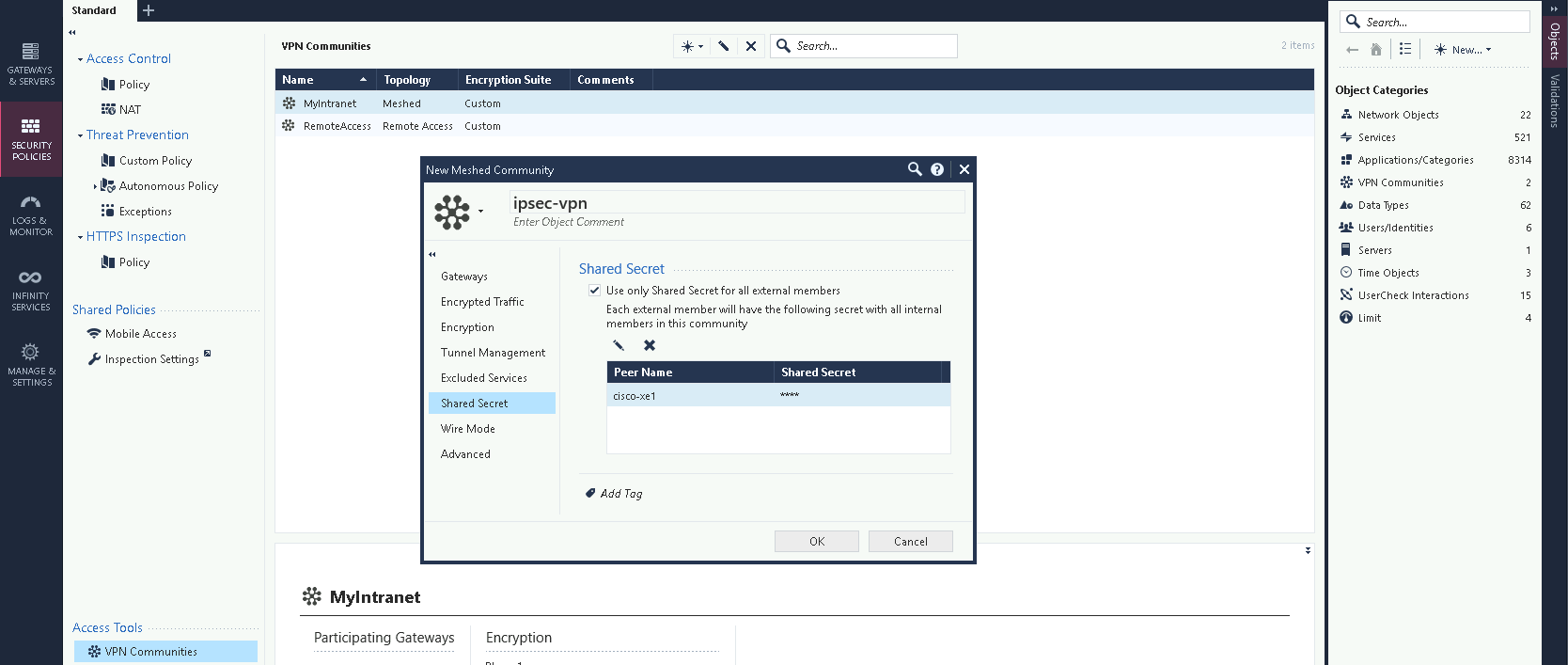
Task: Uncheck Use only Shared Secret checkbox
Action: pos(594,291)
